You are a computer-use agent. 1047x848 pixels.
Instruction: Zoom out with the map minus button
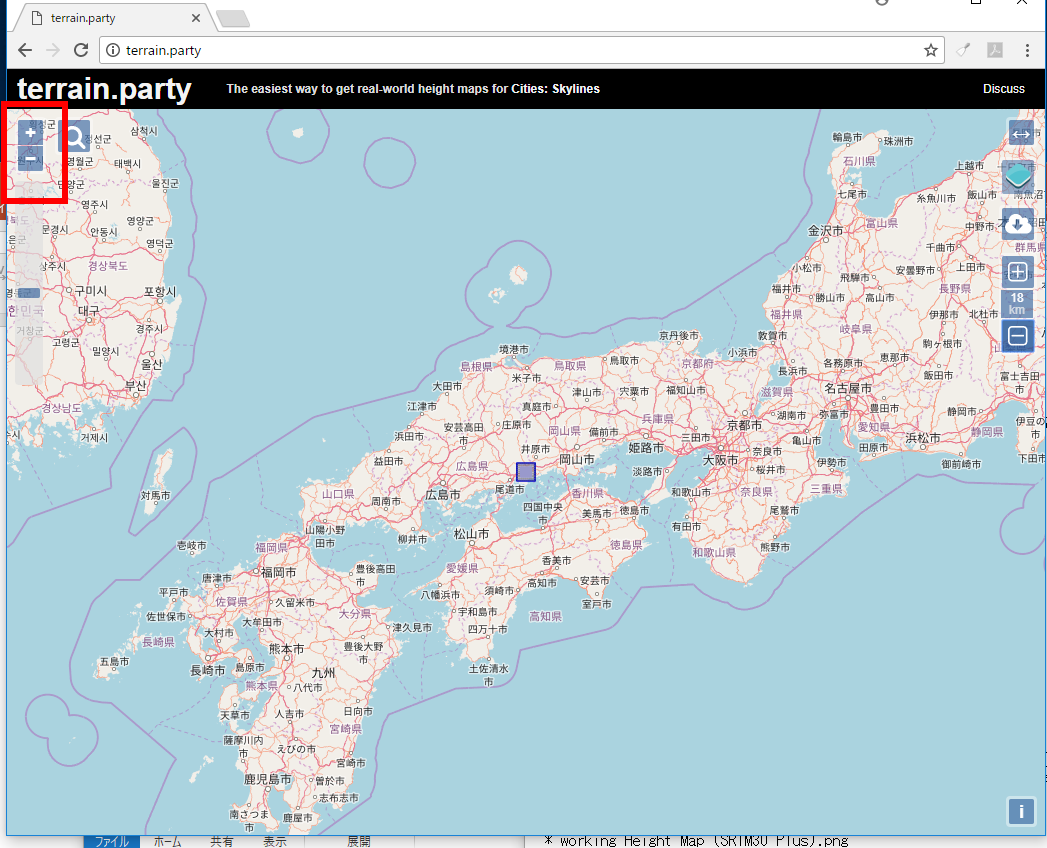31,158
